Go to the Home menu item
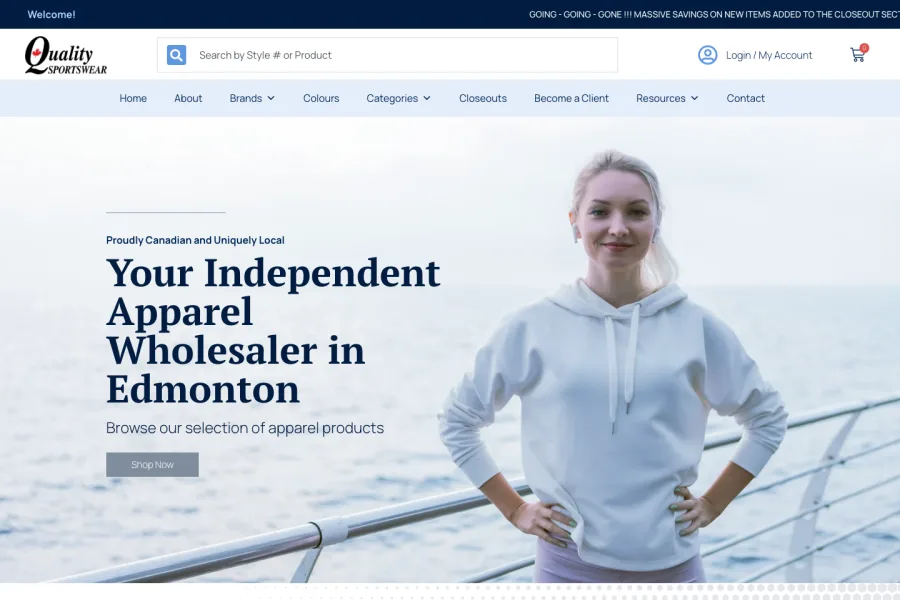The image size is (900, 600). tap(133, 98)
